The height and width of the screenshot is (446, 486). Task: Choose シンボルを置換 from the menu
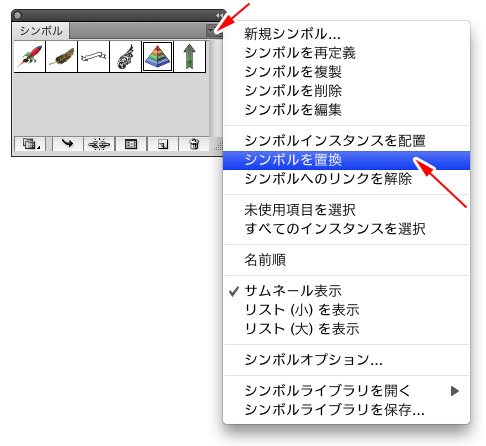click(x=346, y=160)
